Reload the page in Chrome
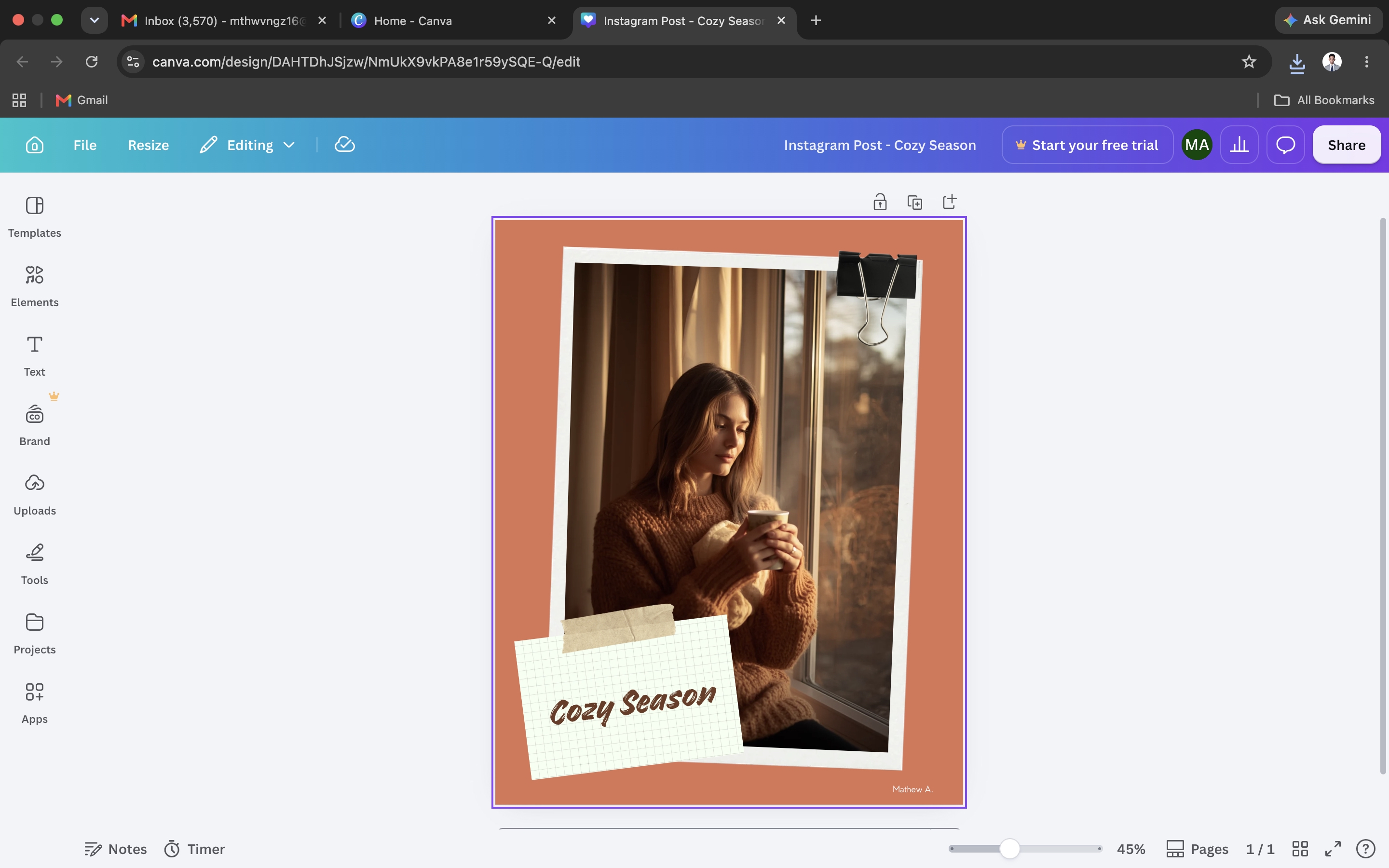This screenshot has height=868, width=1389. 91,61
